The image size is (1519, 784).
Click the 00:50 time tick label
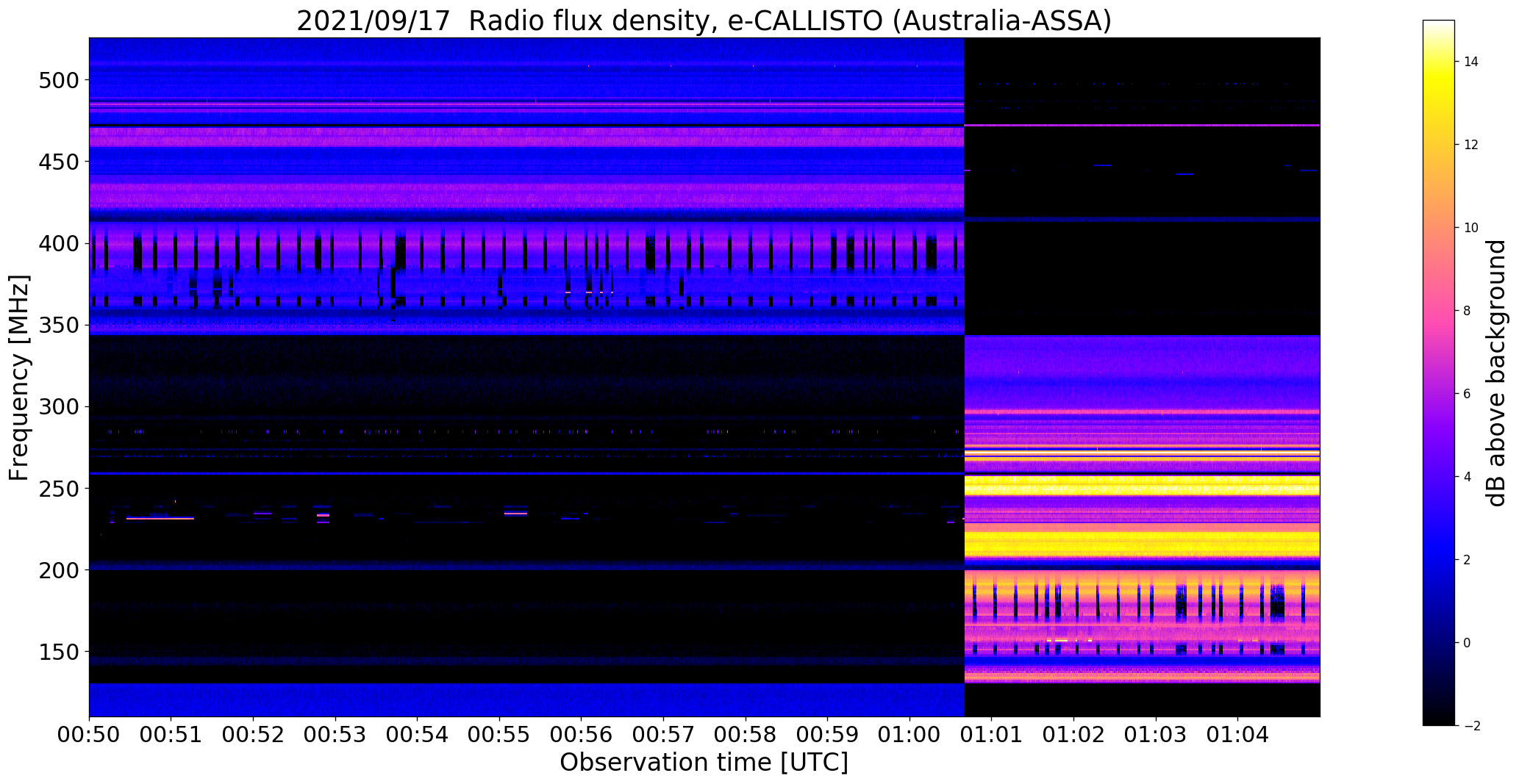click(x=89, y=734)
